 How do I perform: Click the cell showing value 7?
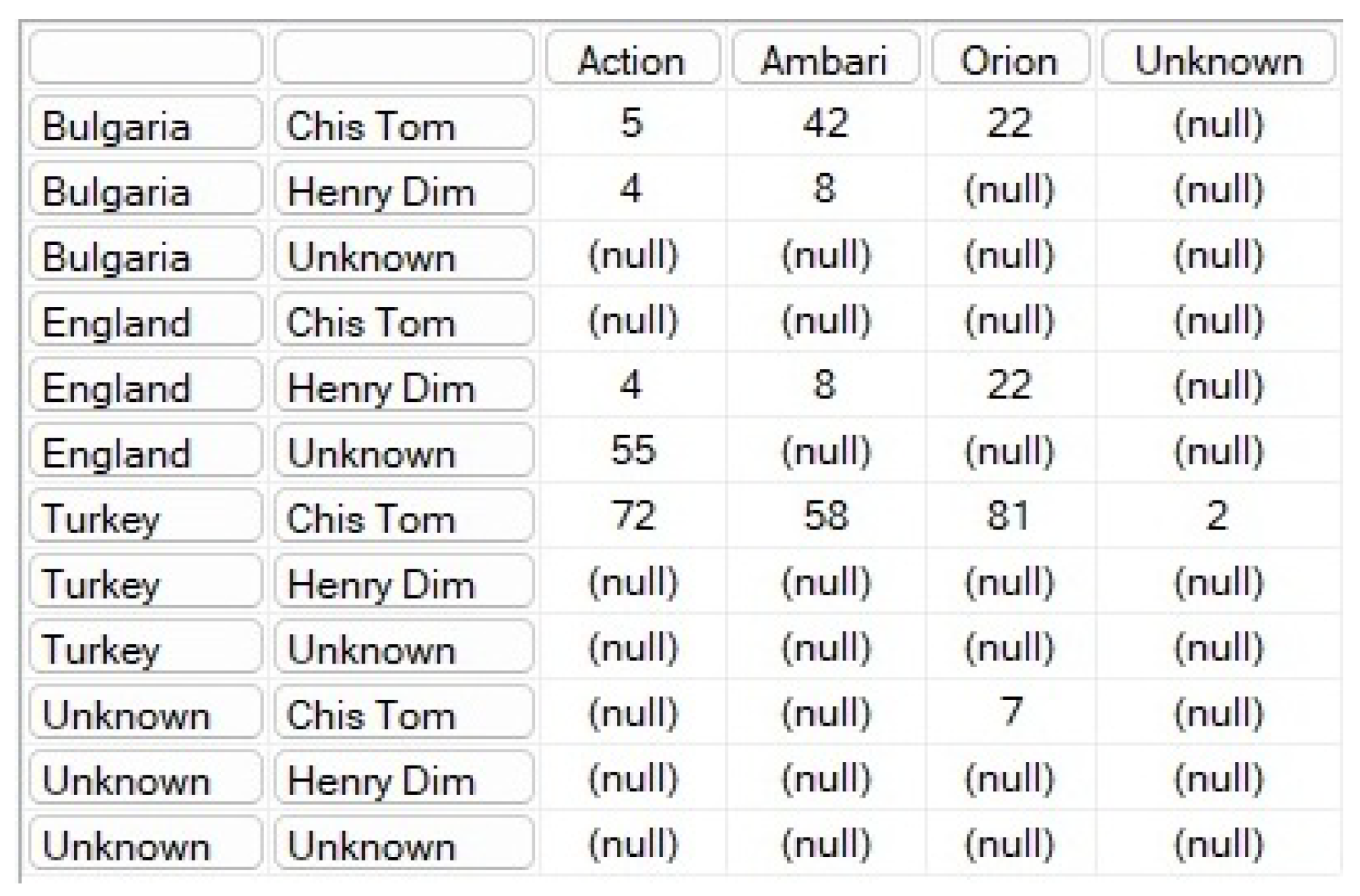click(1010, 712)
